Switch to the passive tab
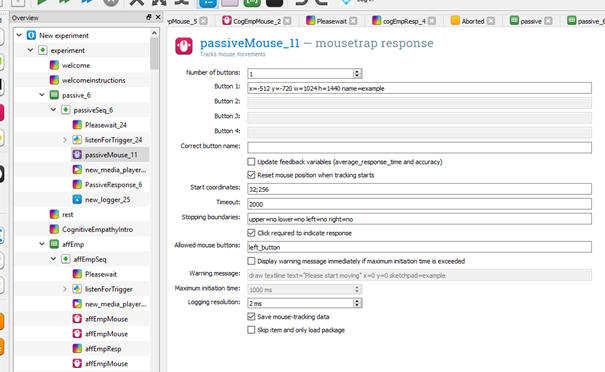 pyautogui.click(x=531, y=21)
